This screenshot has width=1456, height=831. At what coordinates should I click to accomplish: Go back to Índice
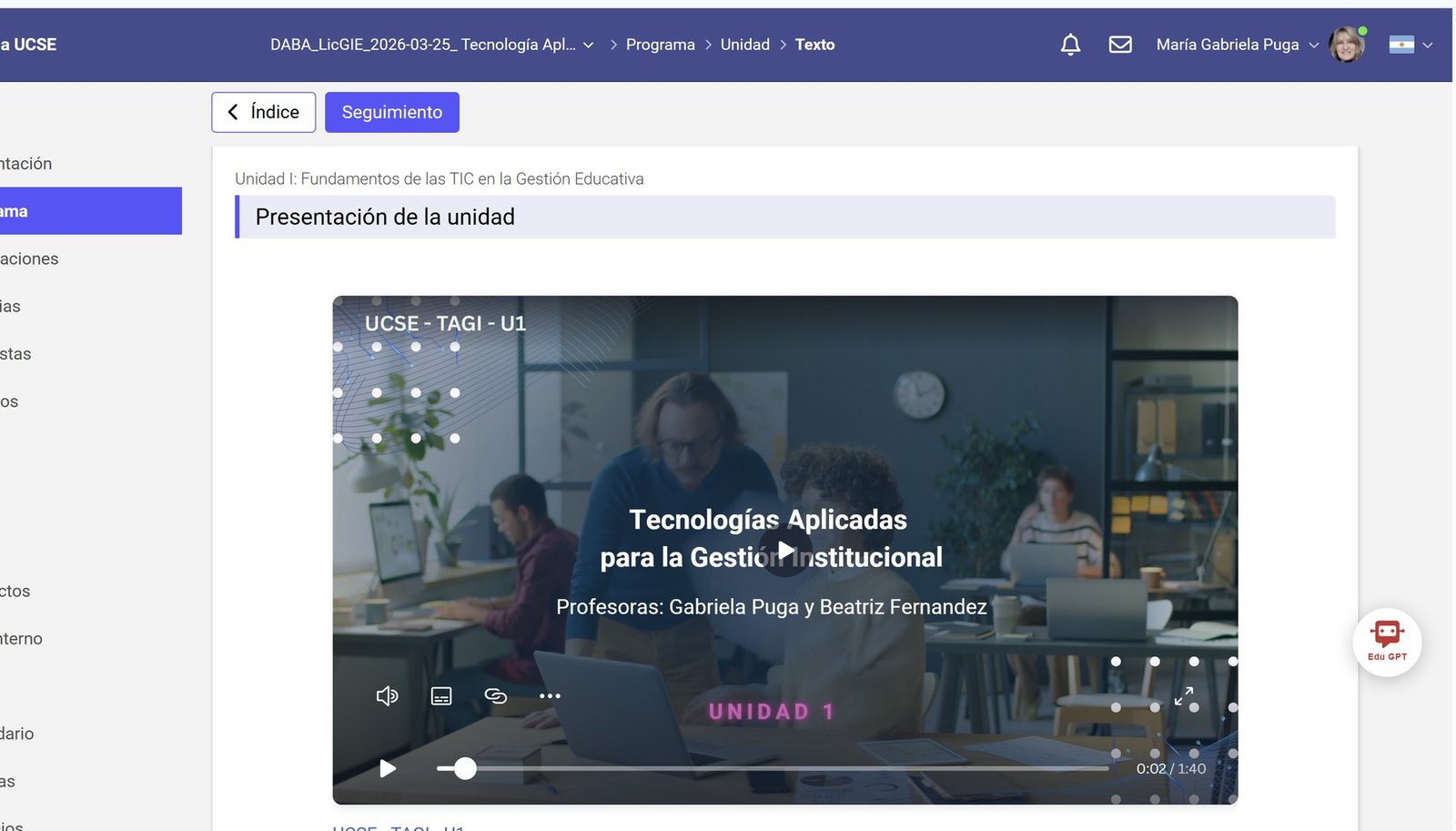264,112
